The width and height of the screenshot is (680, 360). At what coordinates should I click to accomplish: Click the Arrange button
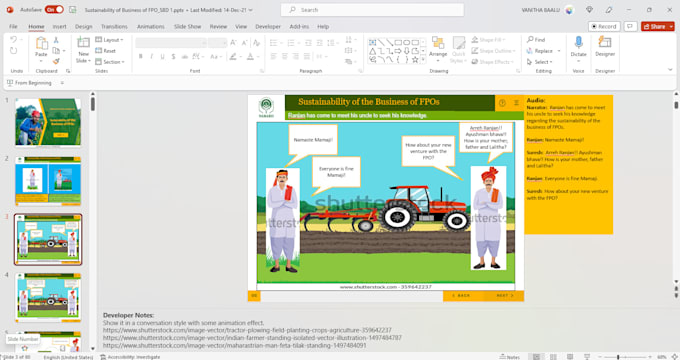pos(438,48)
